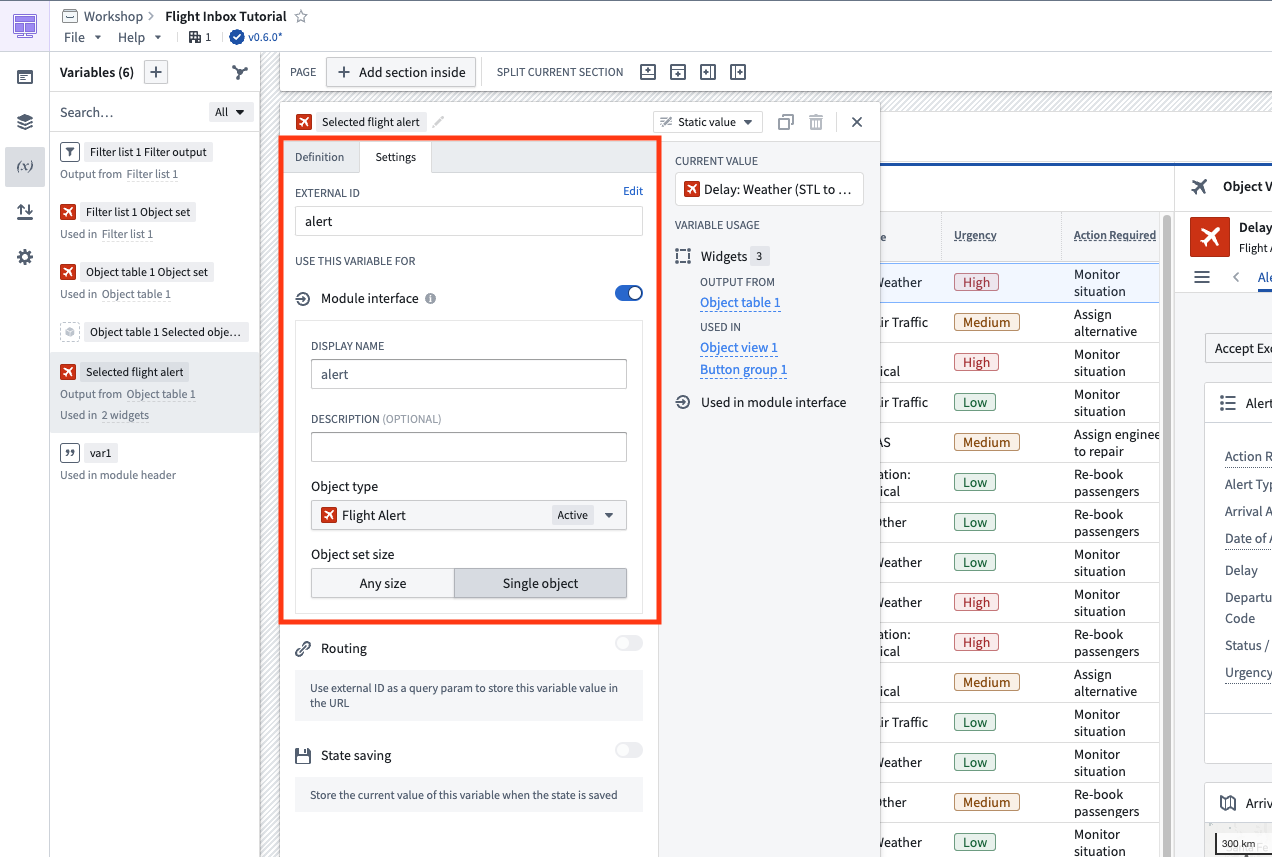Open the All filter dropdown for variables
1272x857 pixels.
tap(231, 112)
